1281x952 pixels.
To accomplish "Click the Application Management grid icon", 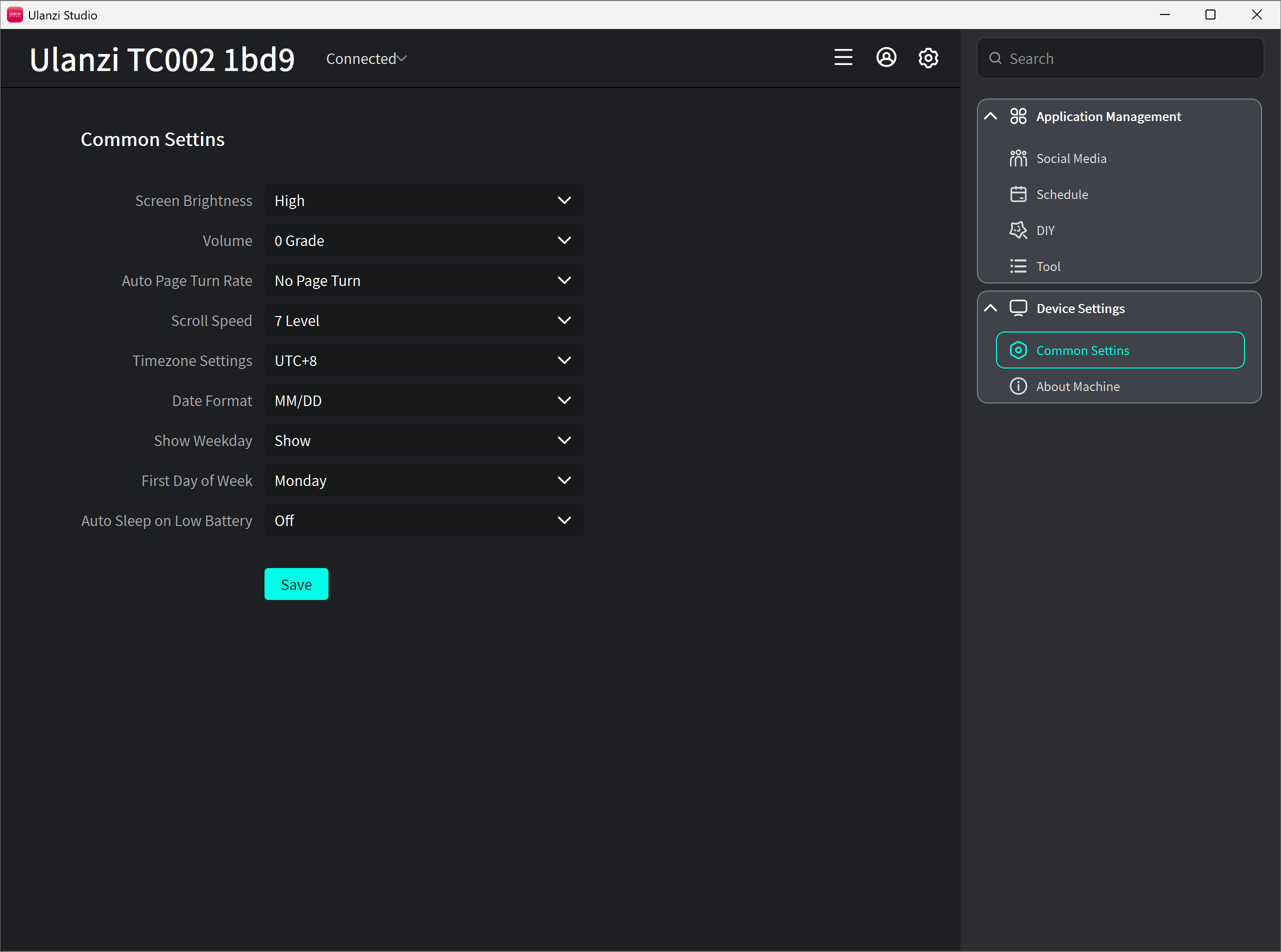I will point(1018,116).
